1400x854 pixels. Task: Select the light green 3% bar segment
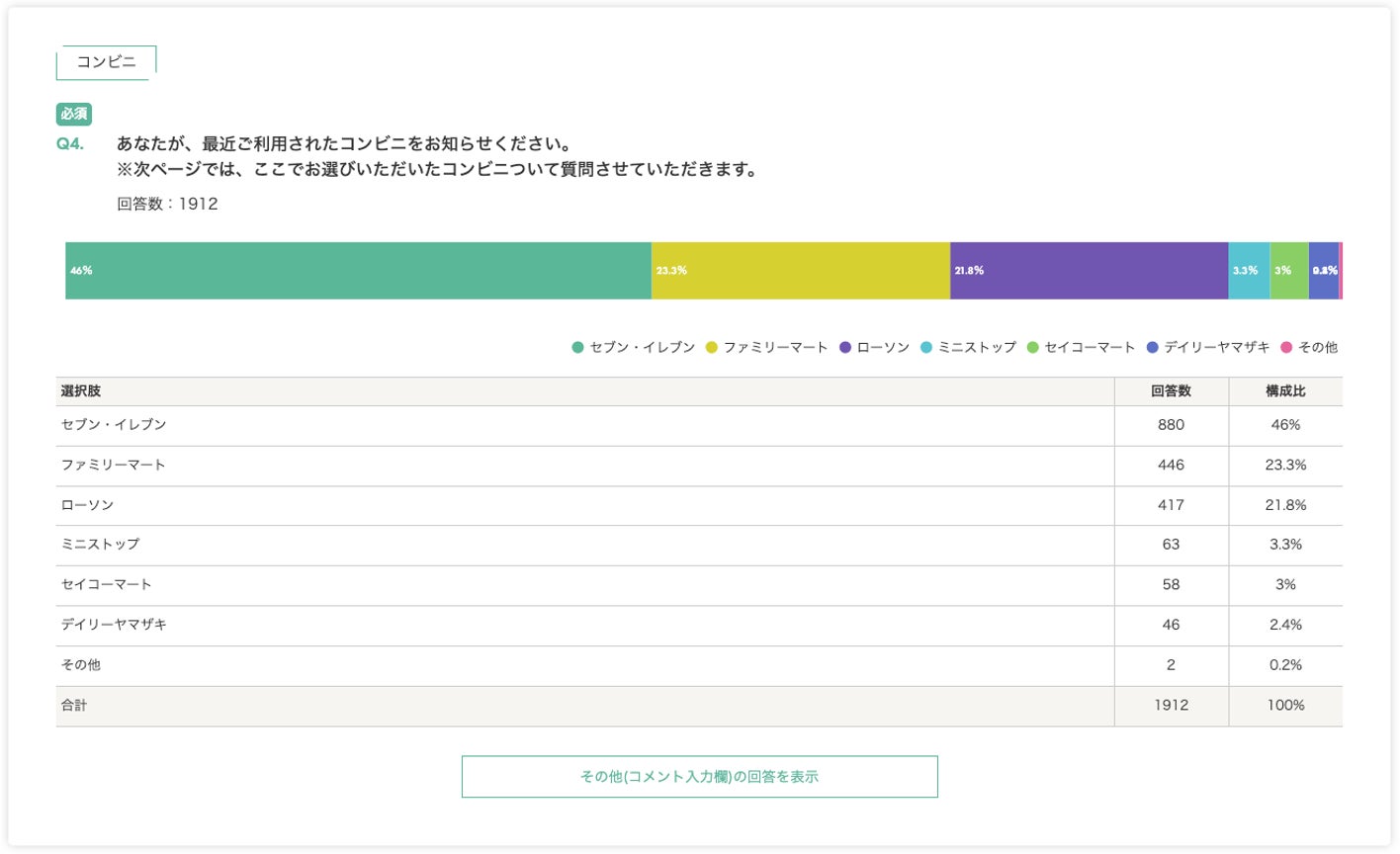coord(1289,271)
